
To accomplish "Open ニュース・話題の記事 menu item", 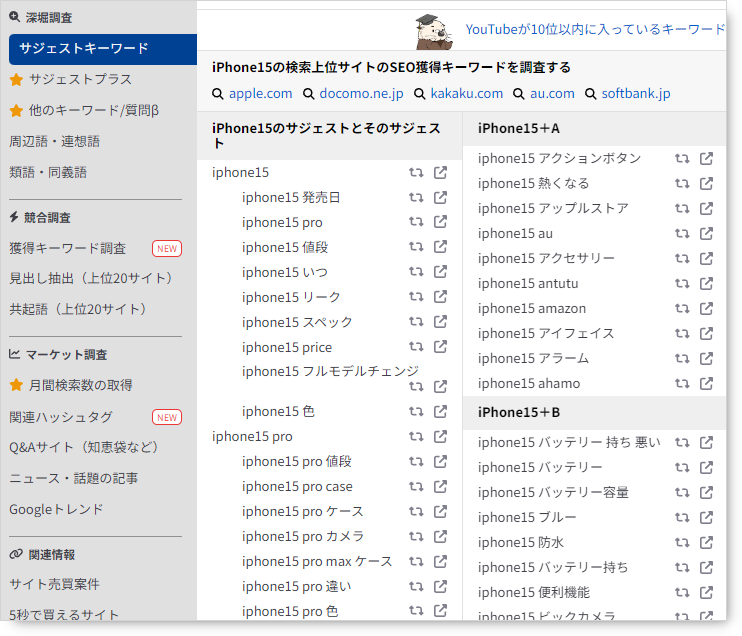I will [73, 478].
